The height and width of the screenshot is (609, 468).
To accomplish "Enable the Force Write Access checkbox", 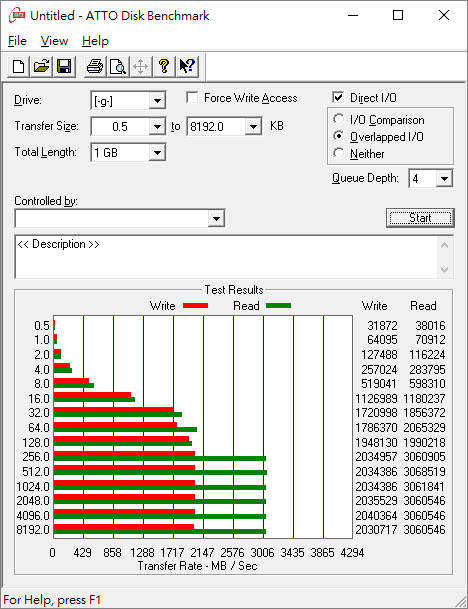I will pyautogui.click(x=192, y=97).
